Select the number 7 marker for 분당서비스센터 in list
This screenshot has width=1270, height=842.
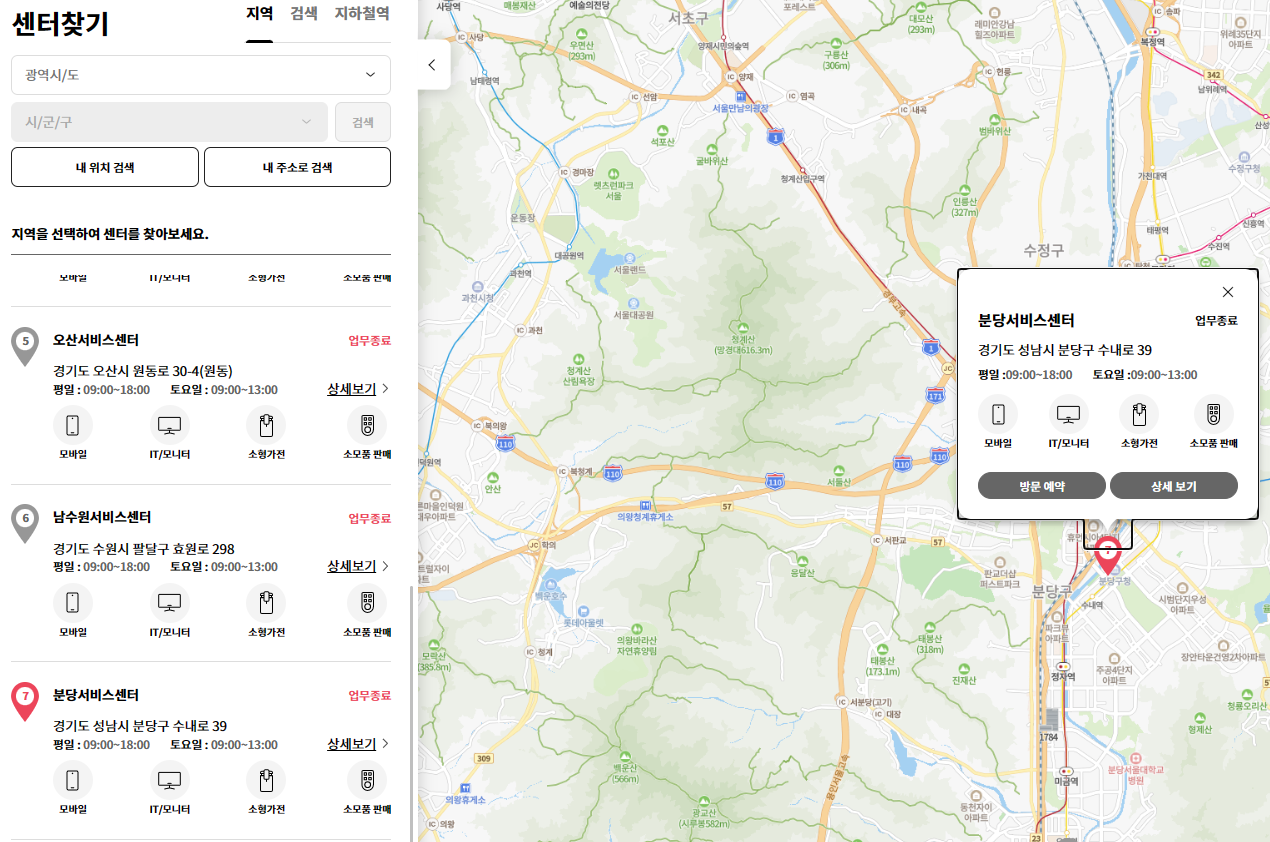(25, 700)
